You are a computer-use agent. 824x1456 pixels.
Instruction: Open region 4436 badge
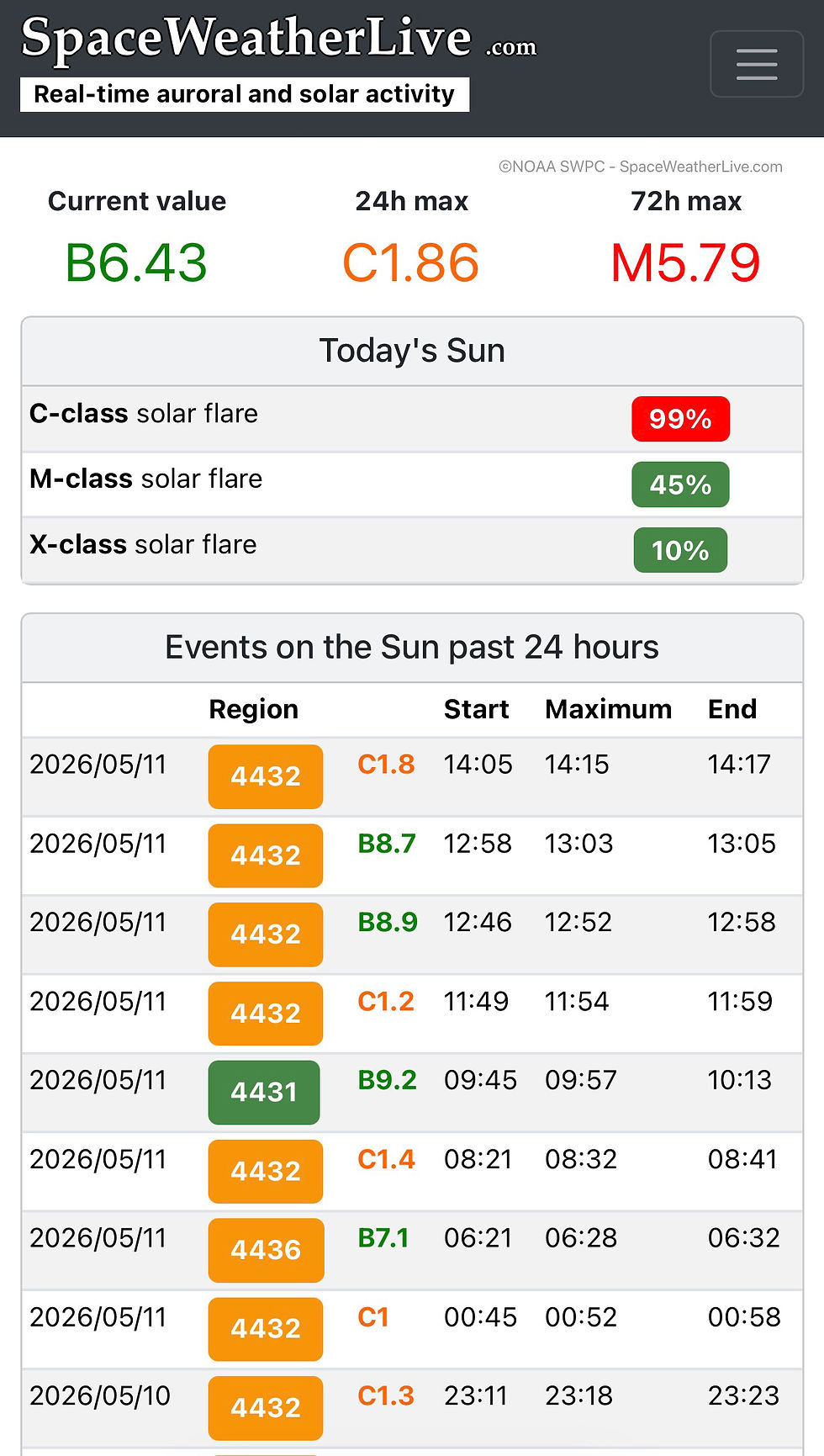click(266, 1250)
